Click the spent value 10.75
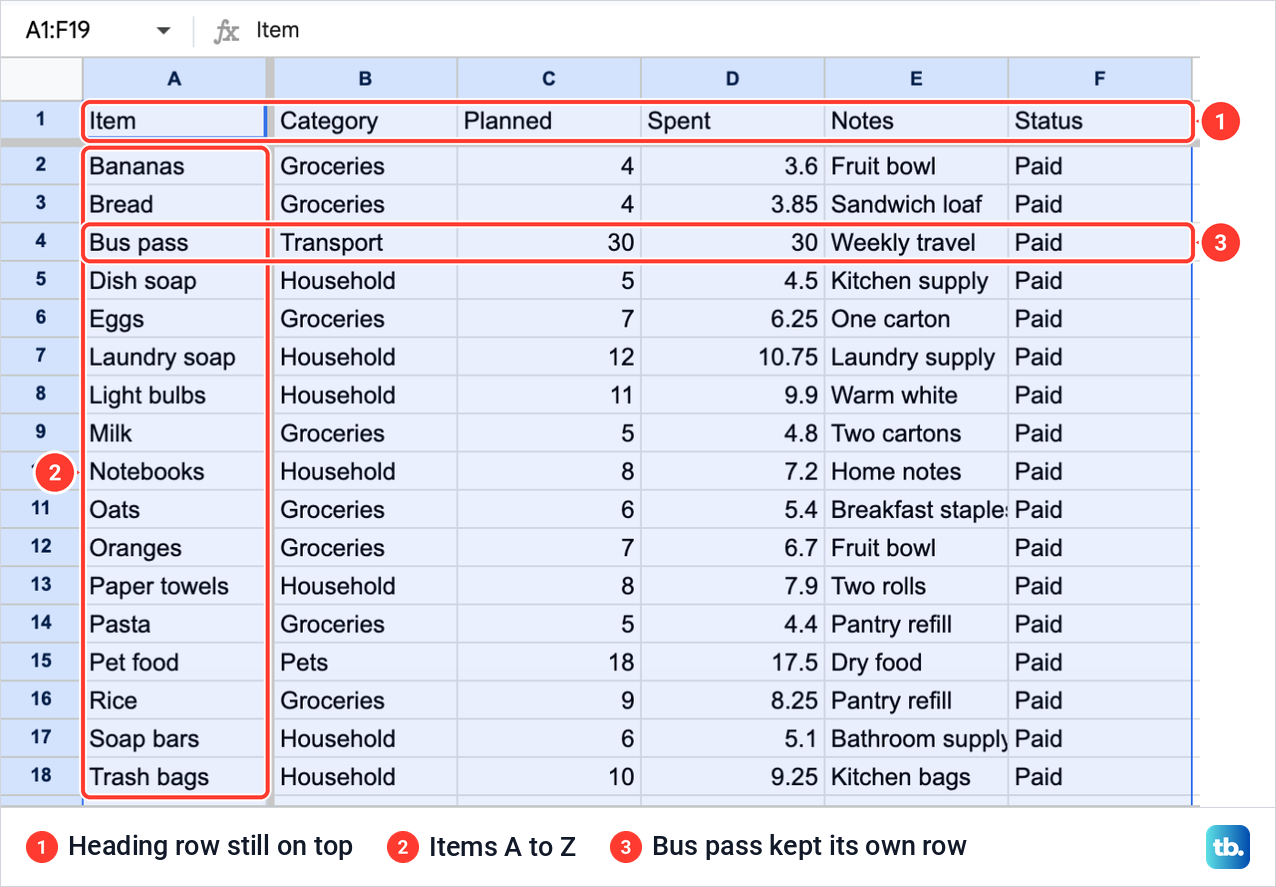1276x887 pixels. click(x=733, y=357)
